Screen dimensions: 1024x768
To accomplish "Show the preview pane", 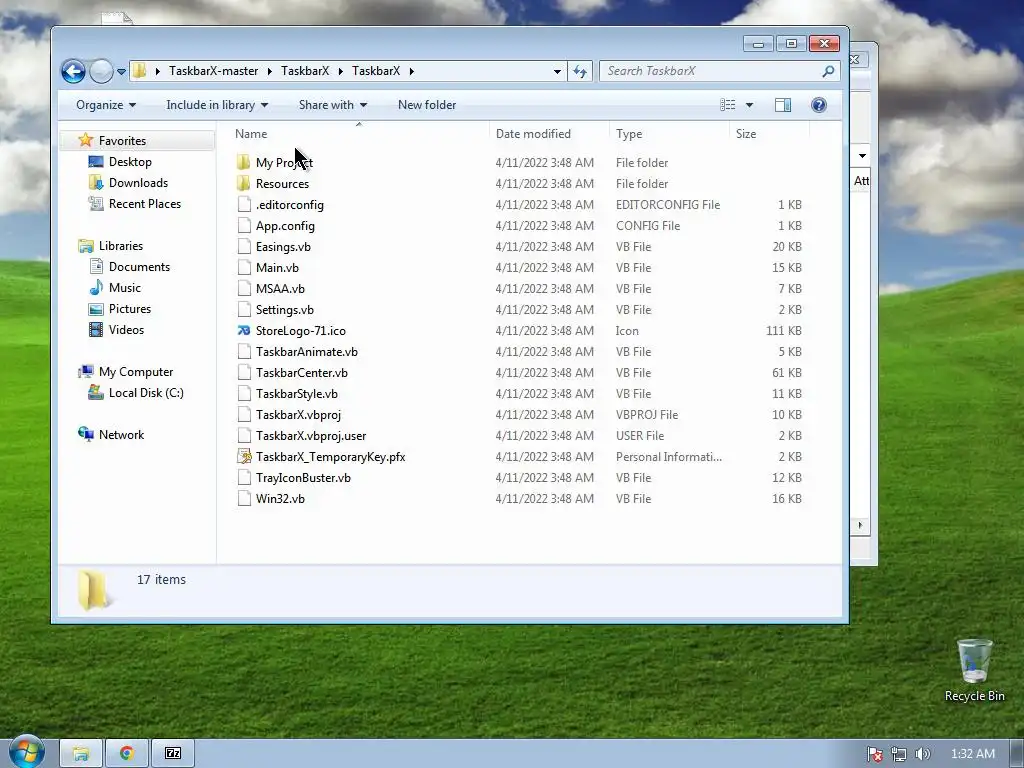I will (x=783, y=105).
